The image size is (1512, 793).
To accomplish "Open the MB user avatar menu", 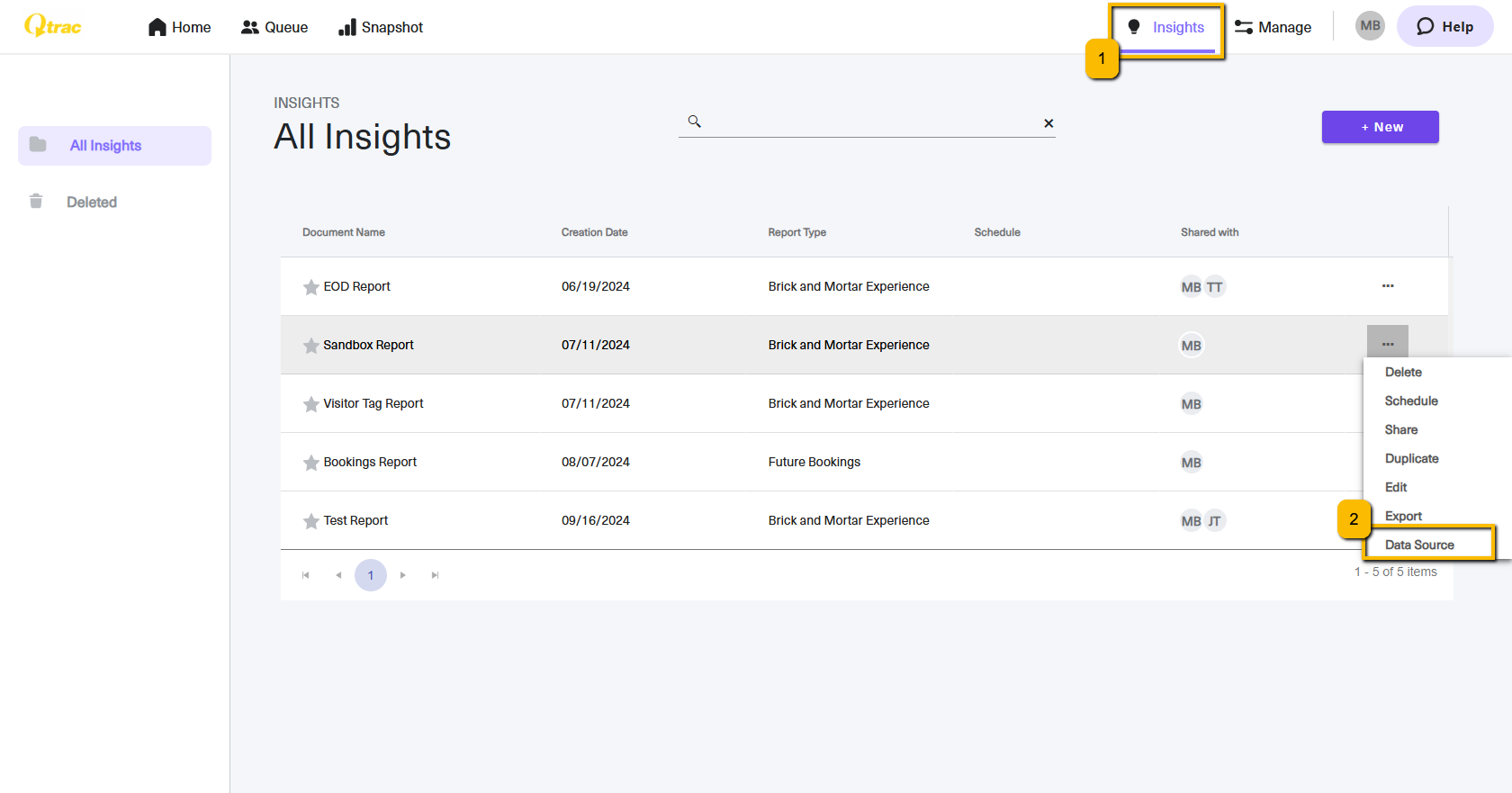I will pos(1370,26).
